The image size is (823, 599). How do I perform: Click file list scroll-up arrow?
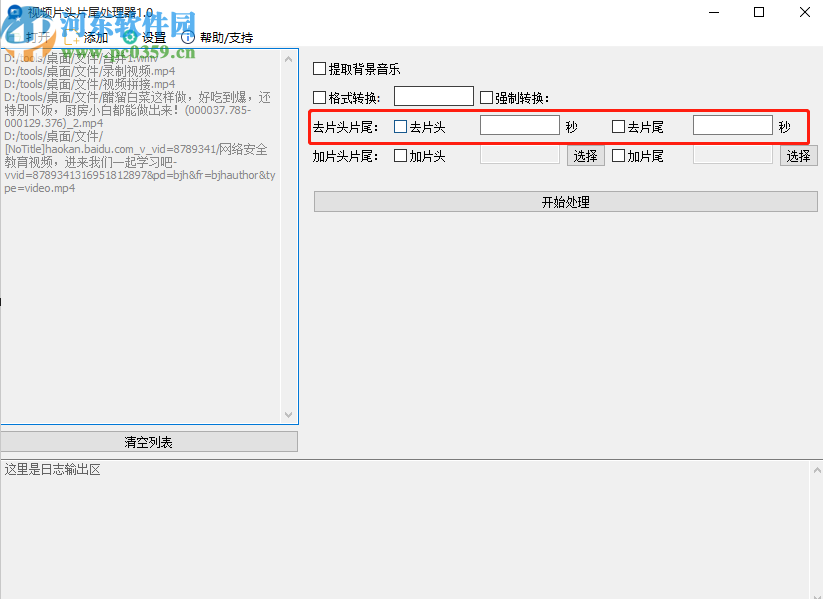point(288,59)
